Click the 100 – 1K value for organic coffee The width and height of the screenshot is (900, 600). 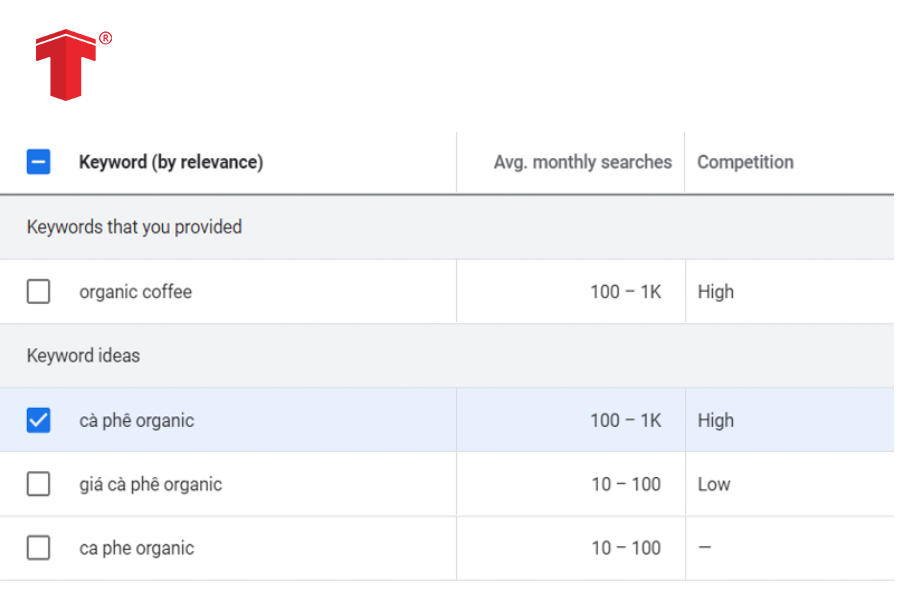click(626, 292)
